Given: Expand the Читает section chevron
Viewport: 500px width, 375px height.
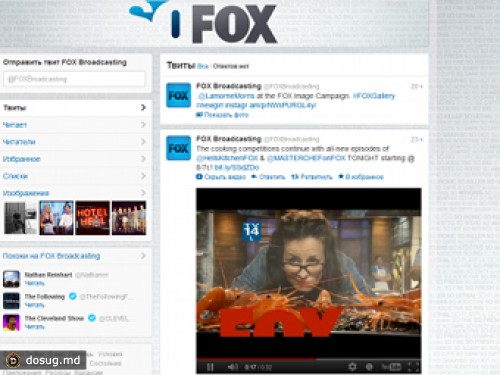Looking at the screenshot, I should coord(143,124).
